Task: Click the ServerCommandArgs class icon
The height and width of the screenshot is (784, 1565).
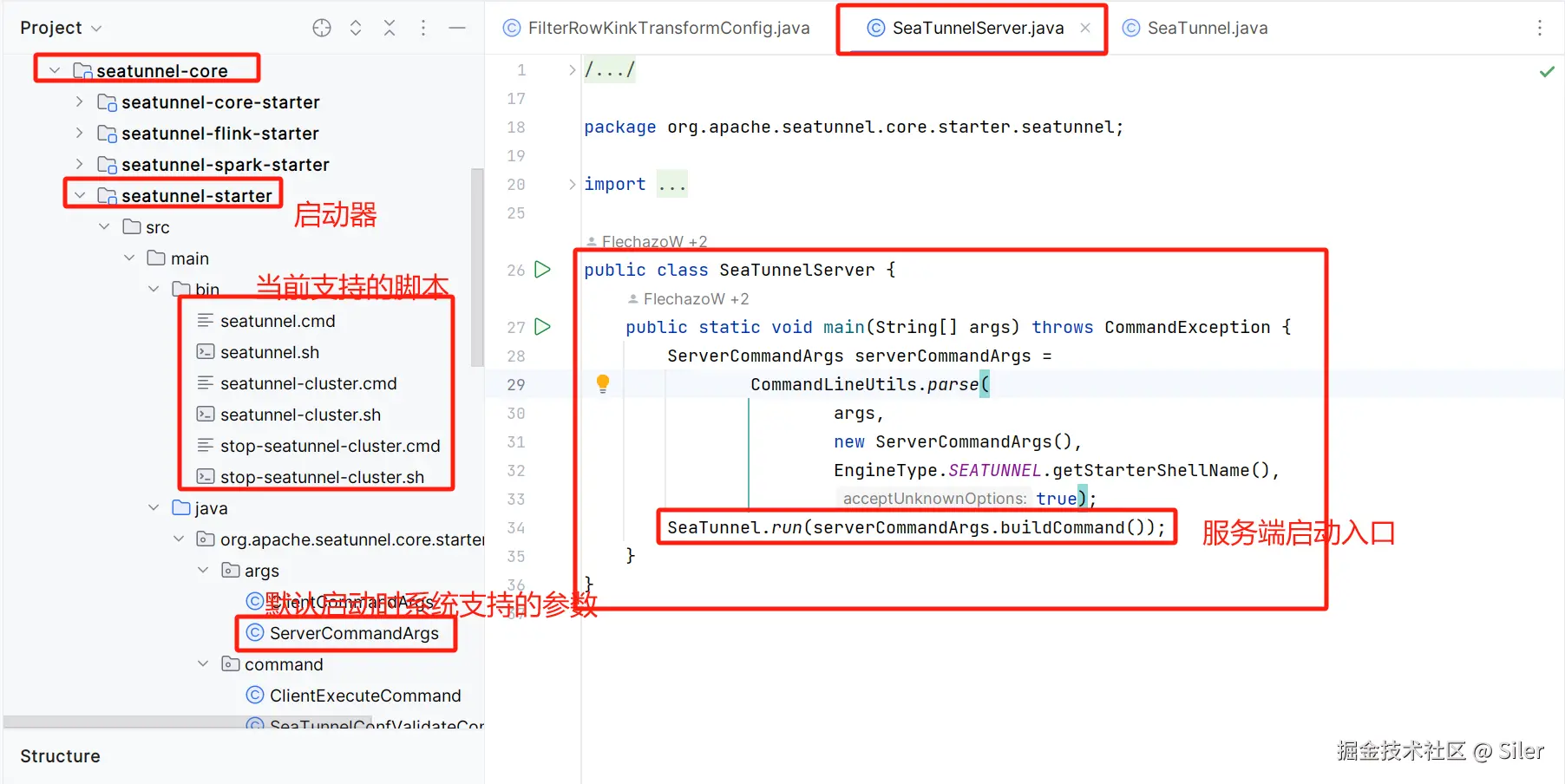Action: (255, 633)
